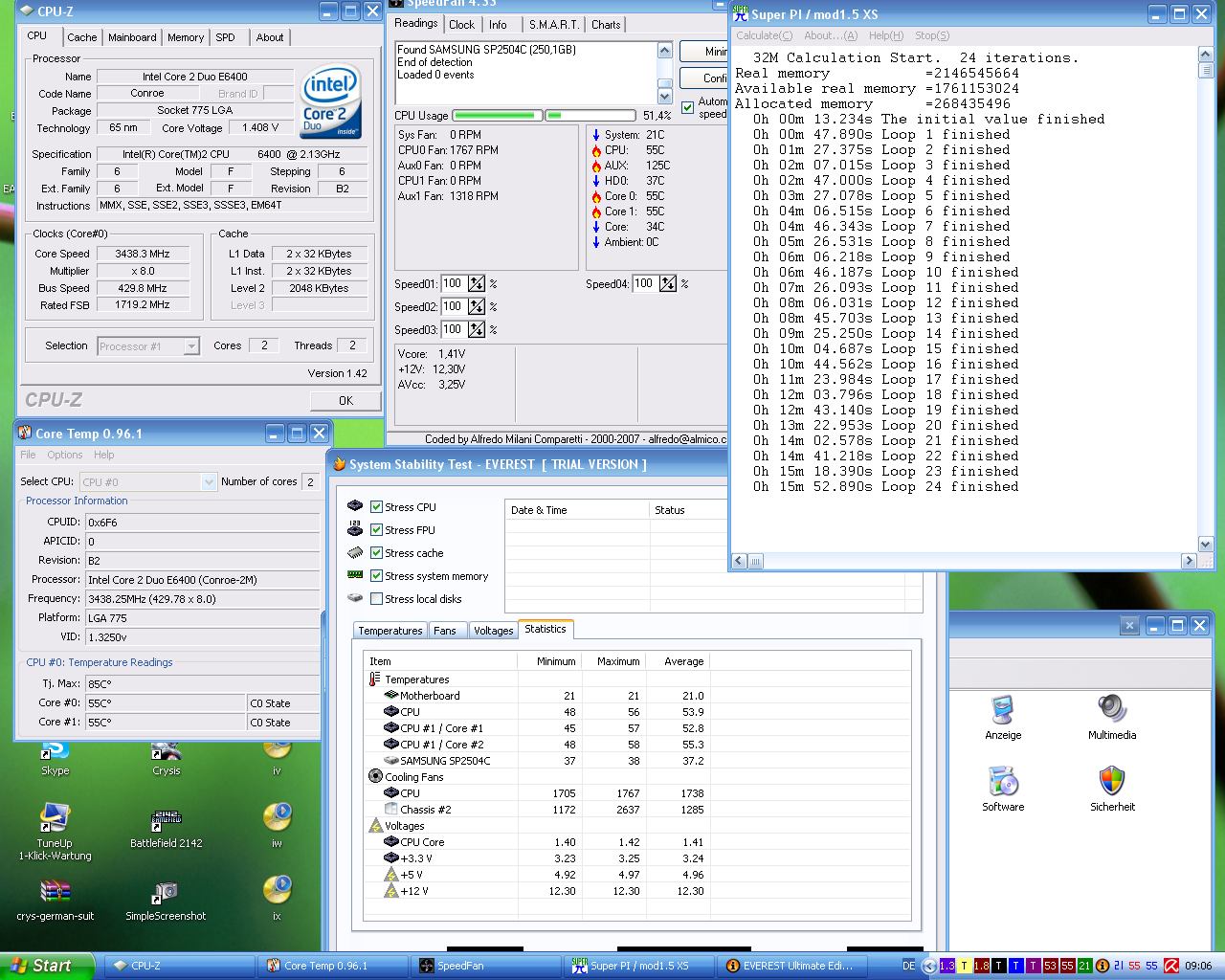The image size is (1225, 980).
Task: Click the SpeedFan CPU Usage progress bar
Action: (x=544, y=116)
